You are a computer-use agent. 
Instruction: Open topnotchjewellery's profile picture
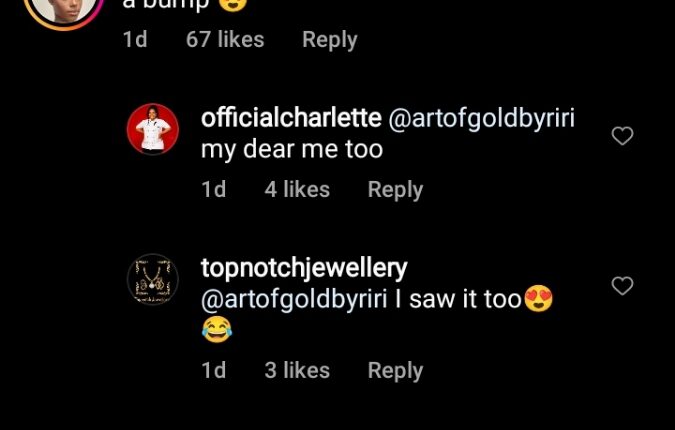pyautogui.click(x=153, y=279)
